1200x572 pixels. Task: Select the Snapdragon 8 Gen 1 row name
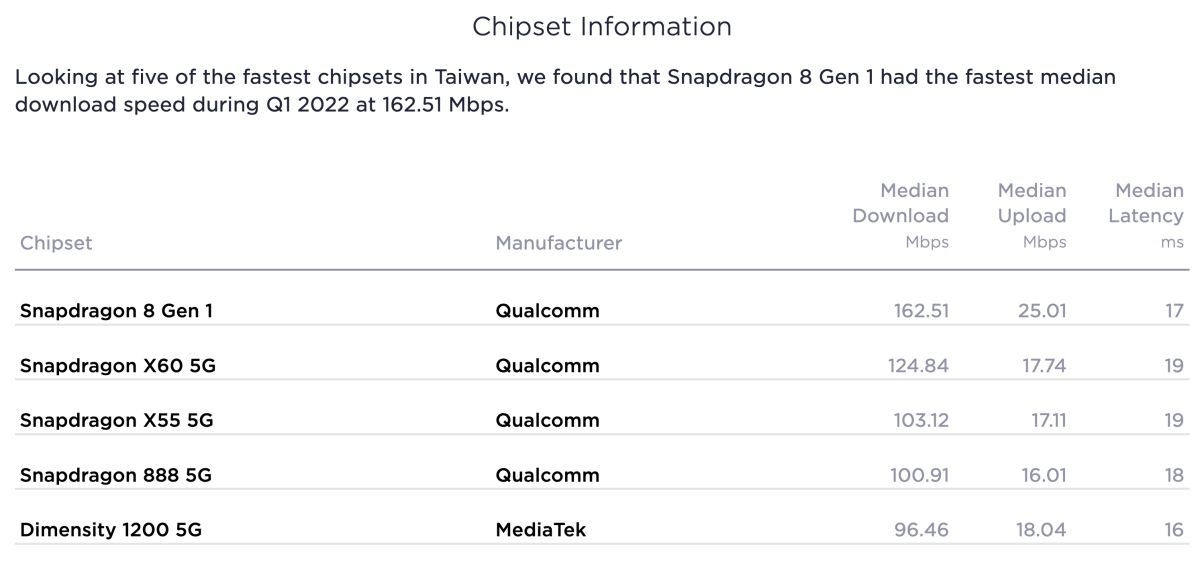point(116,311)
